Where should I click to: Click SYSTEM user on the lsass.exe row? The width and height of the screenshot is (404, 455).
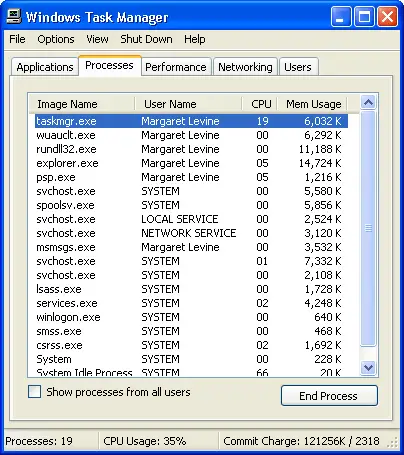point(160,289)
